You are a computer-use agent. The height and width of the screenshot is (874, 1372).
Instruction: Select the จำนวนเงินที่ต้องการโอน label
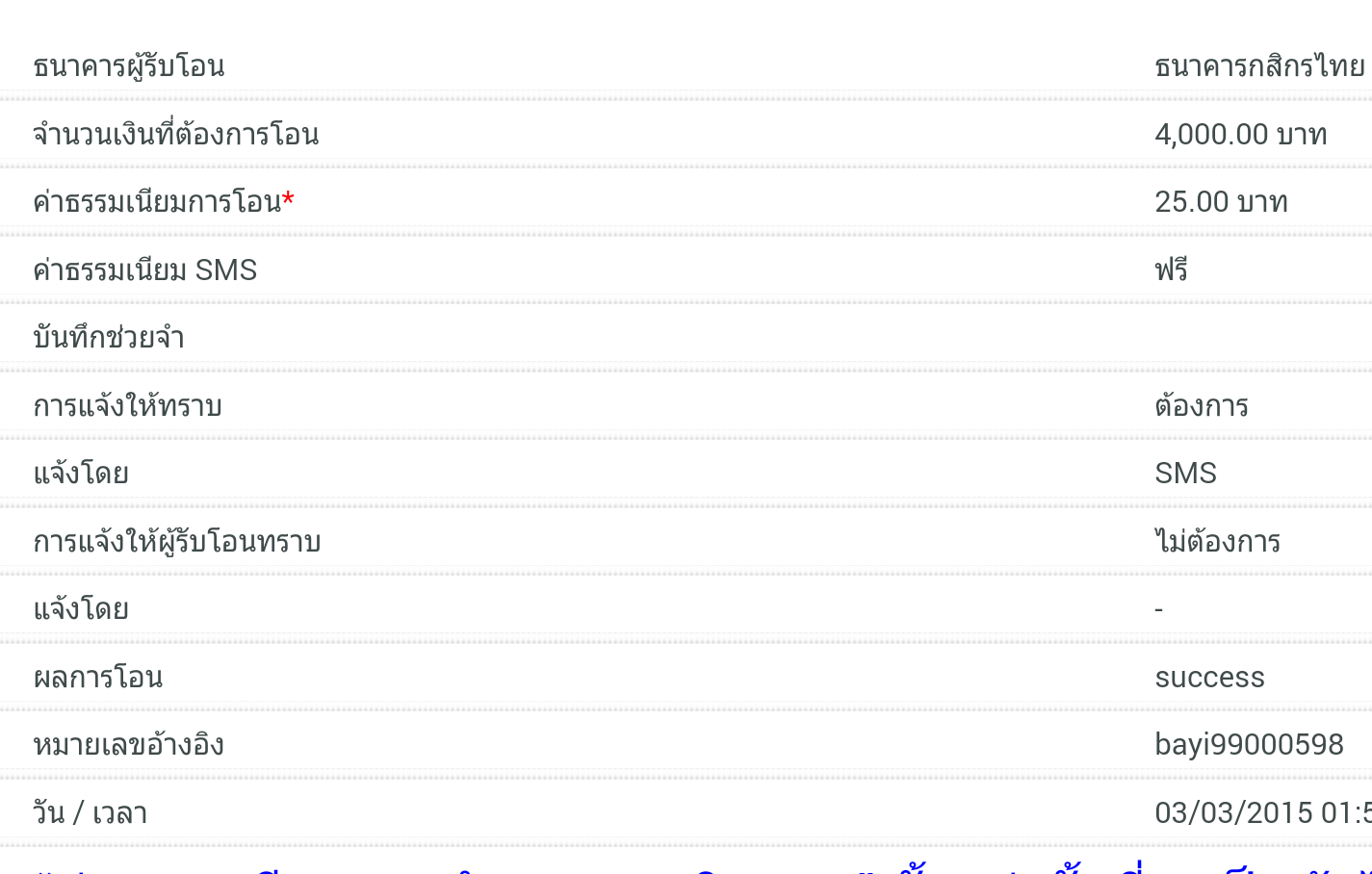[176, 134]
